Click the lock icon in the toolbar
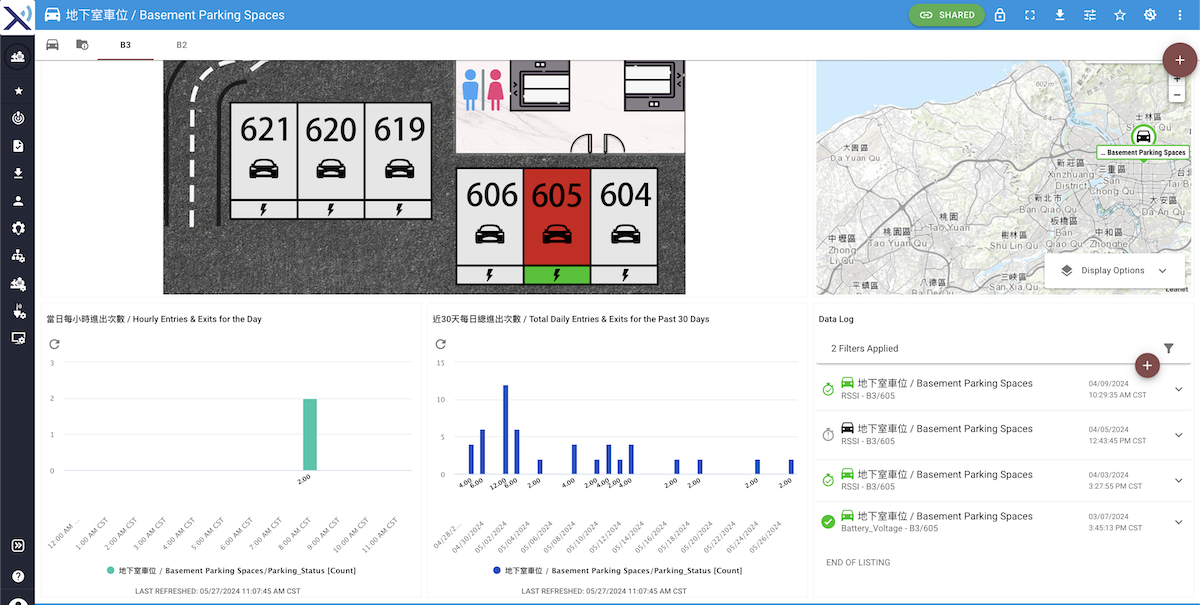The image size is (1200, 605). click(x=999, y=15)
